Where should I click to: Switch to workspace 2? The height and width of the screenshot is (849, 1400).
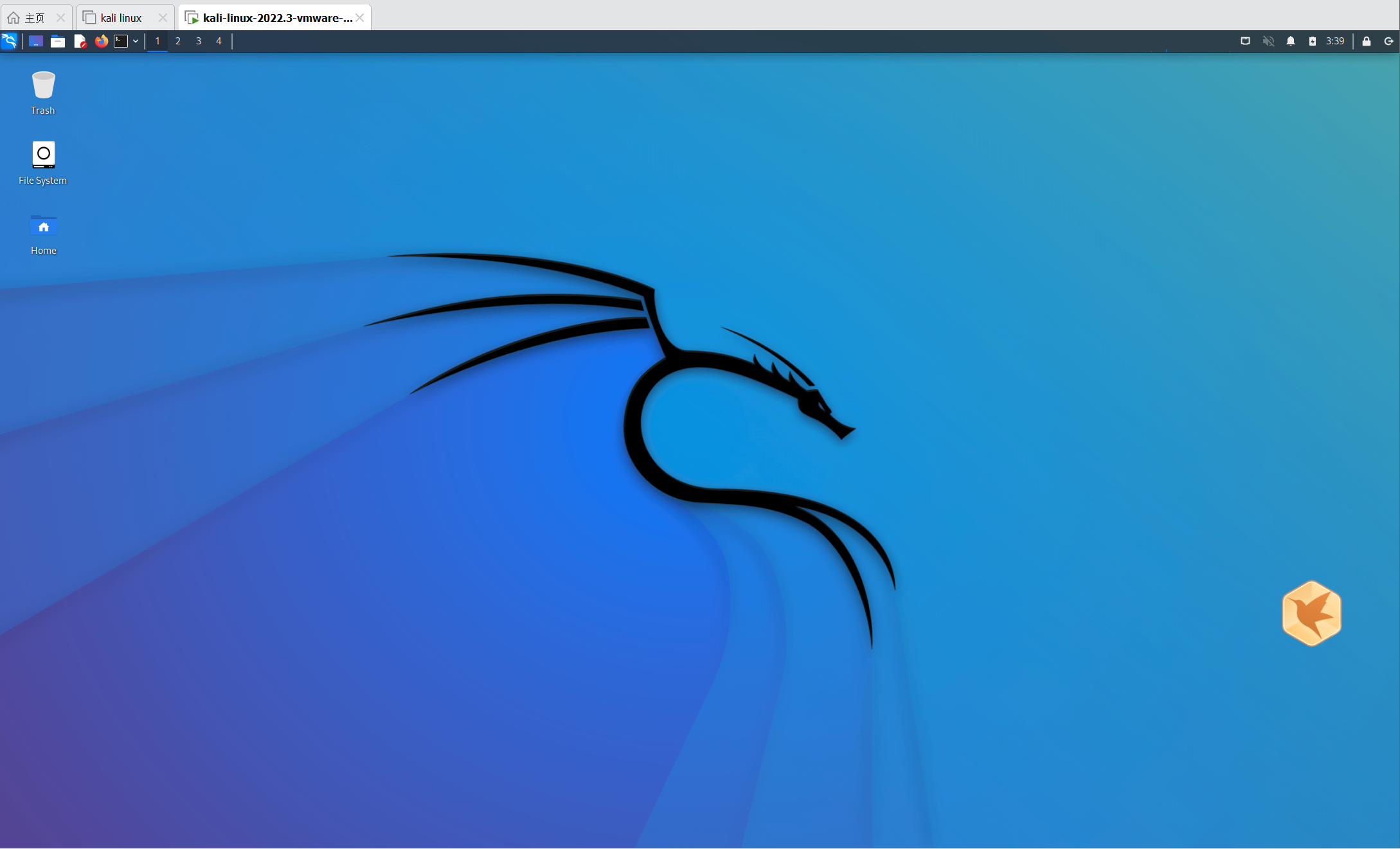pos(178,41)
